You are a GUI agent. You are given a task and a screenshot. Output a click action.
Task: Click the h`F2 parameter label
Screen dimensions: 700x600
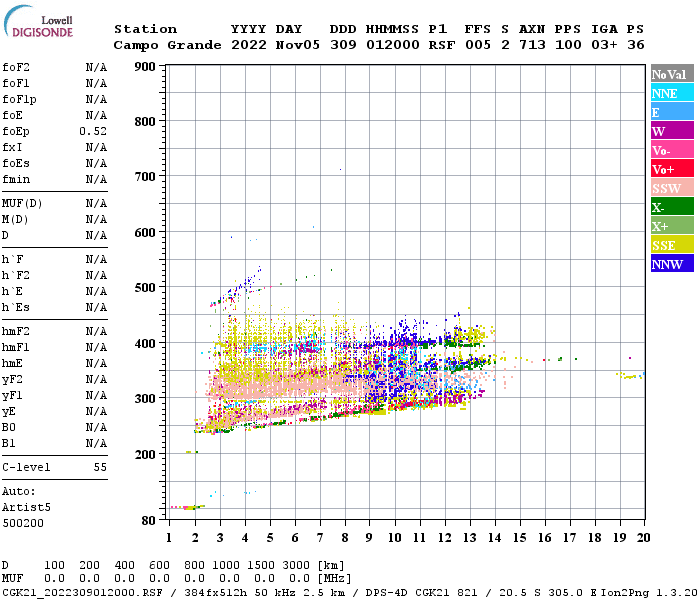(16, 276)
